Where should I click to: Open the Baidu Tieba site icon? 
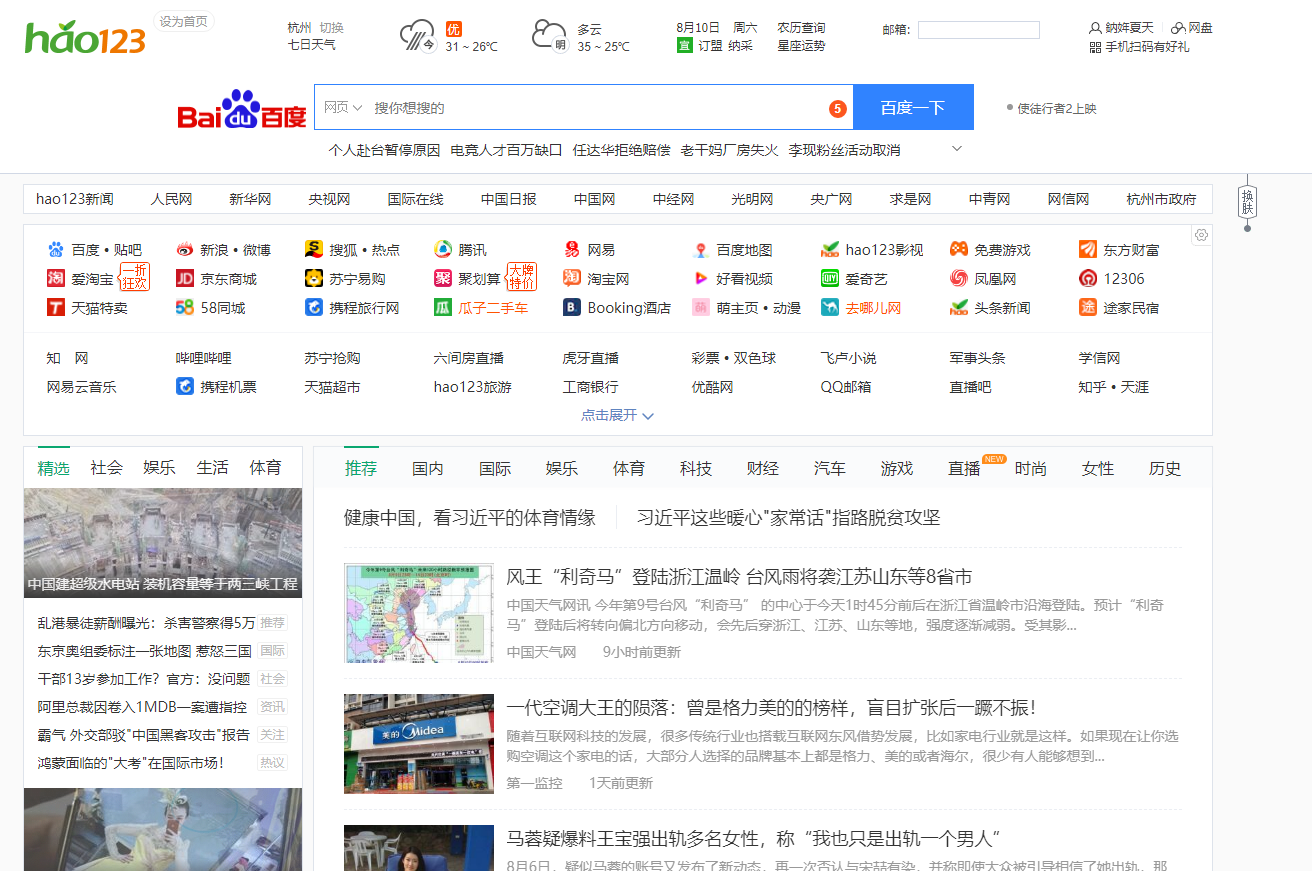point(56,250)
